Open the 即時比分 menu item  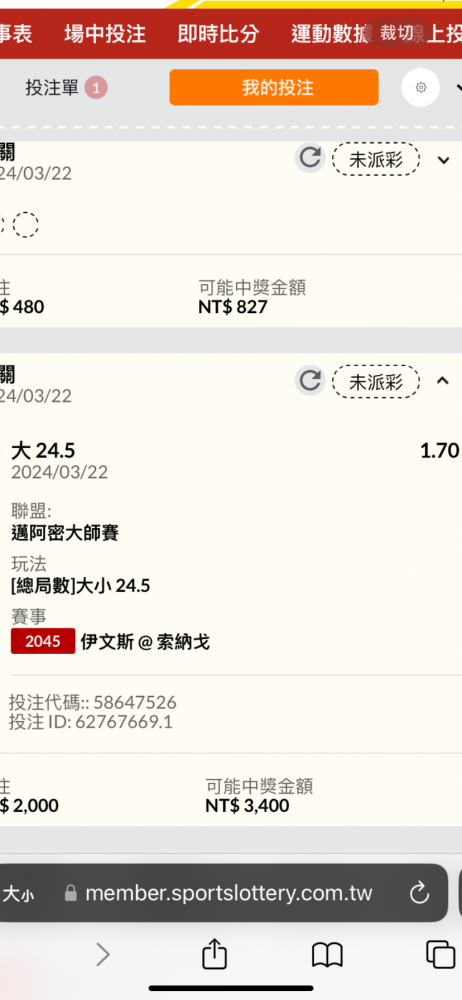(218, 34)
